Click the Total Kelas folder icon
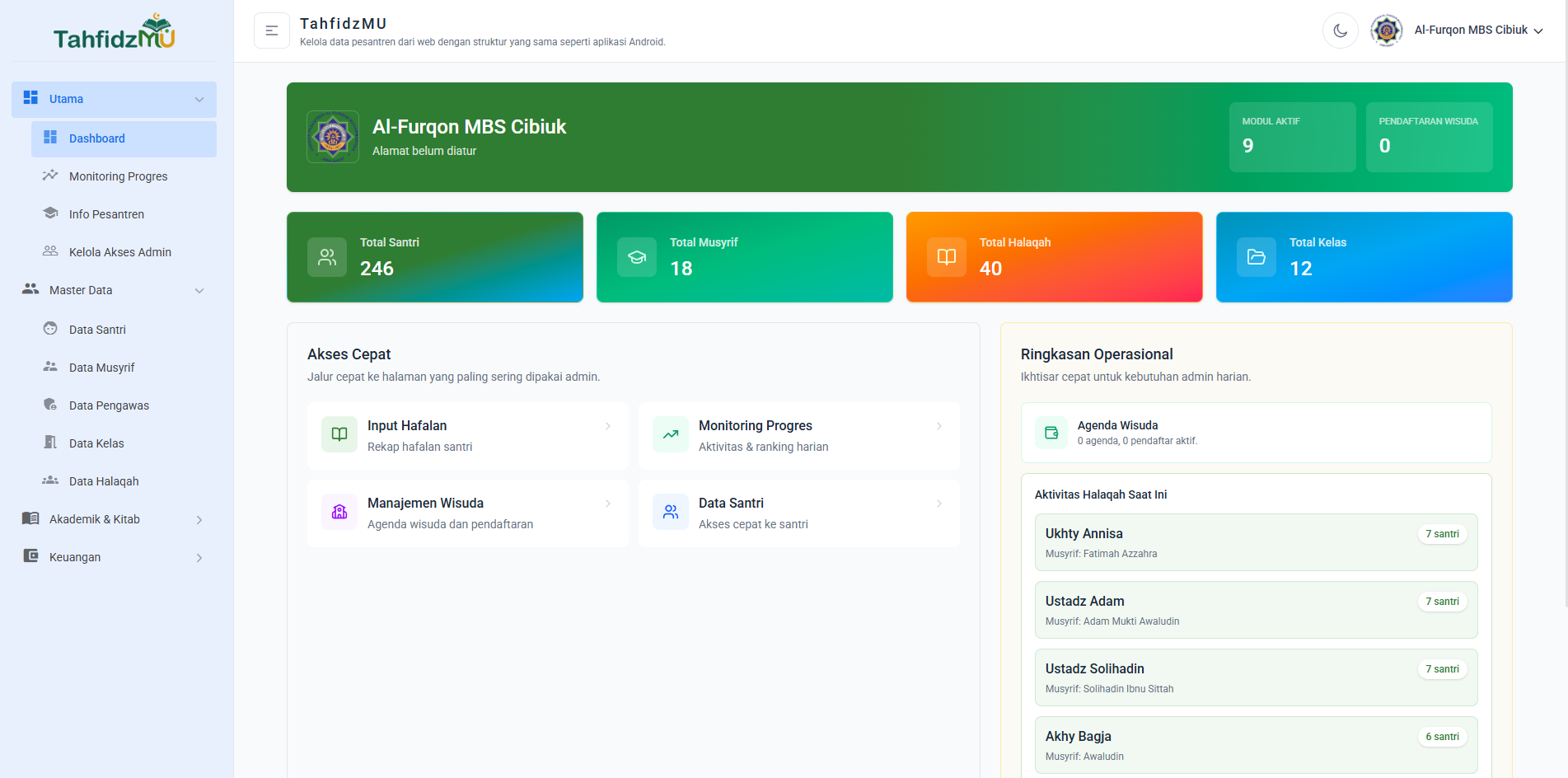Image resolution: width=1568 pixels, height=778 pixels. 1257,257
